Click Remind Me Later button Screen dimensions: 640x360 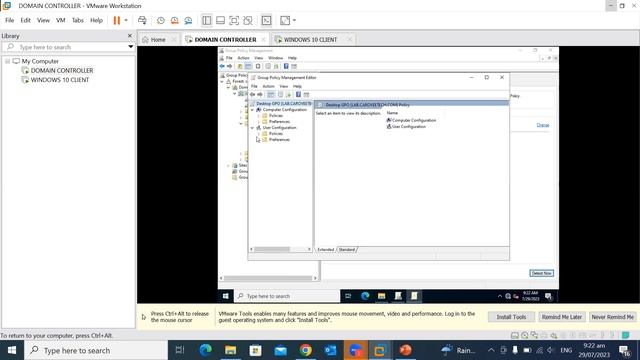562,317
